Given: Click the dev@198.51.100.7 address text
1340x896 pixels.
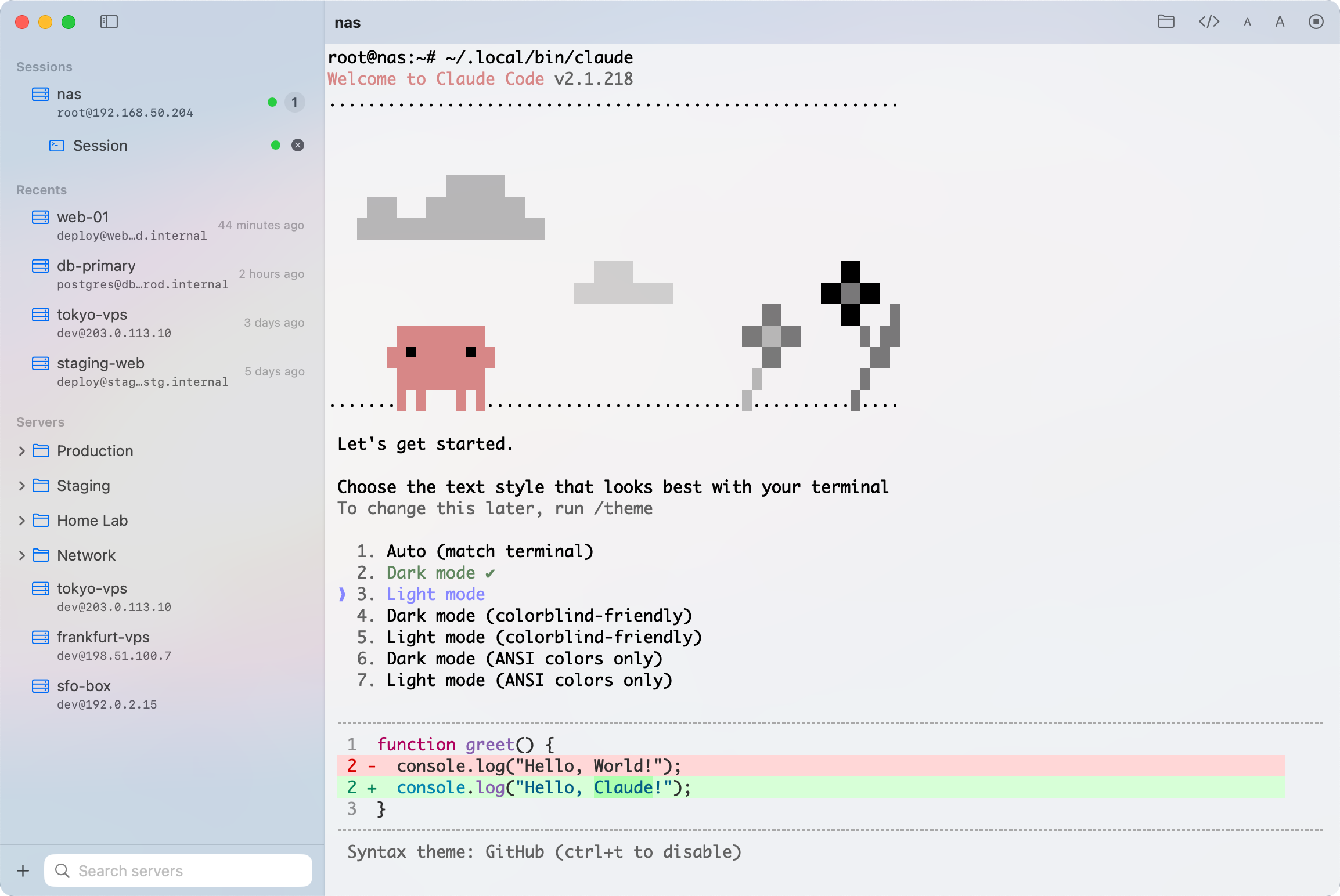Looking at the screenshot, I should click(114, 656).
